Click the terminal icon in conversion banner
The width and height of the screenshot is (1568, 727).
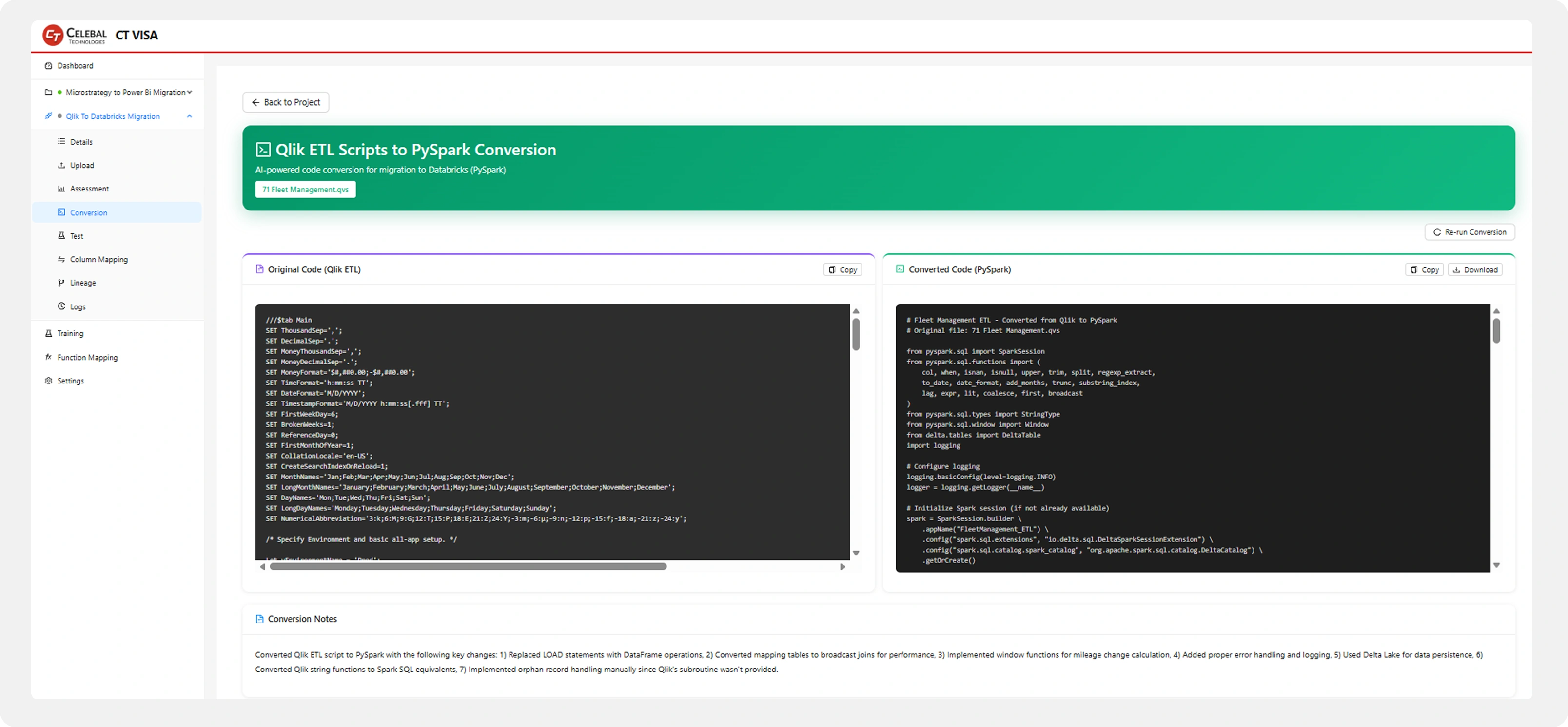tap(264, 150)
